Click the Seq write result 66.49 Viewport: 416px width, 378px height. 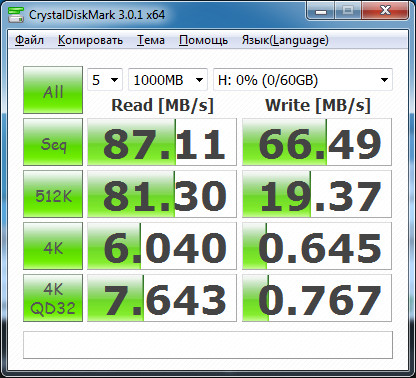tap(317, 142)
